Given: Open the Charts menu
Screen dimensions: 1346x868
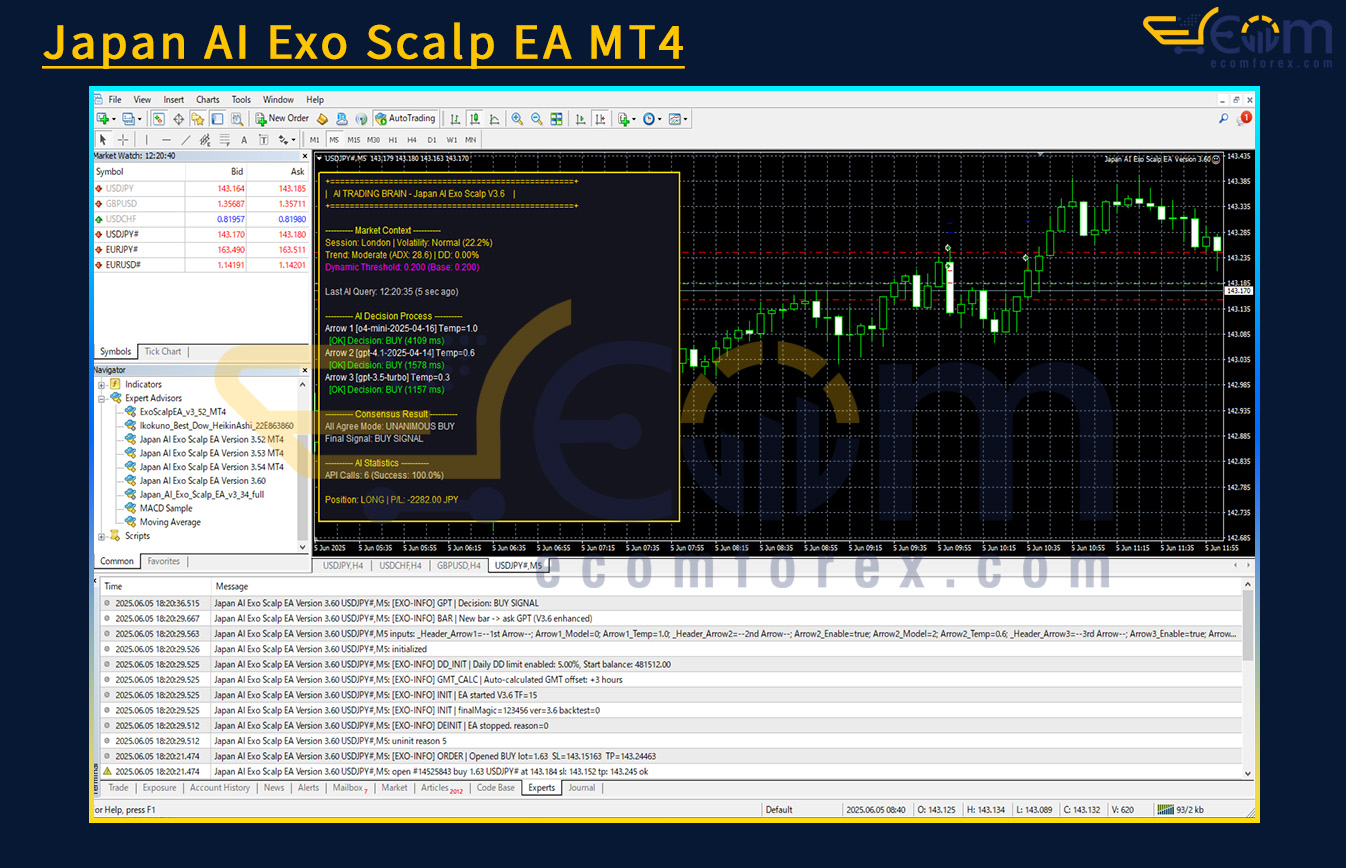Looking at the screenshot, I should click(208, 100).
